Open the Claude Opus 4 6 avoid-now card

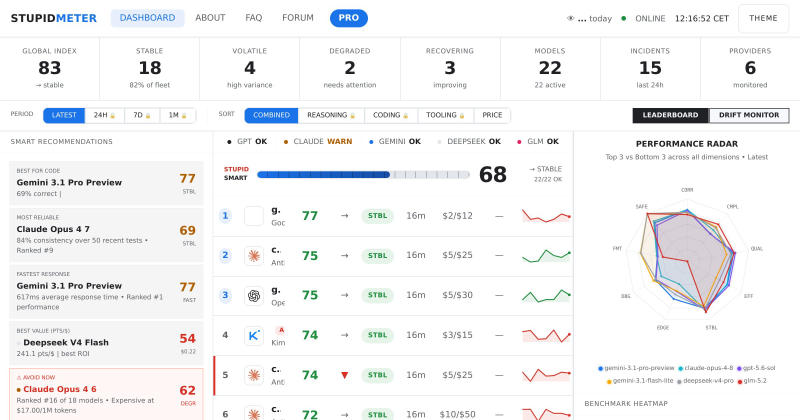click(x=106, y=394)
